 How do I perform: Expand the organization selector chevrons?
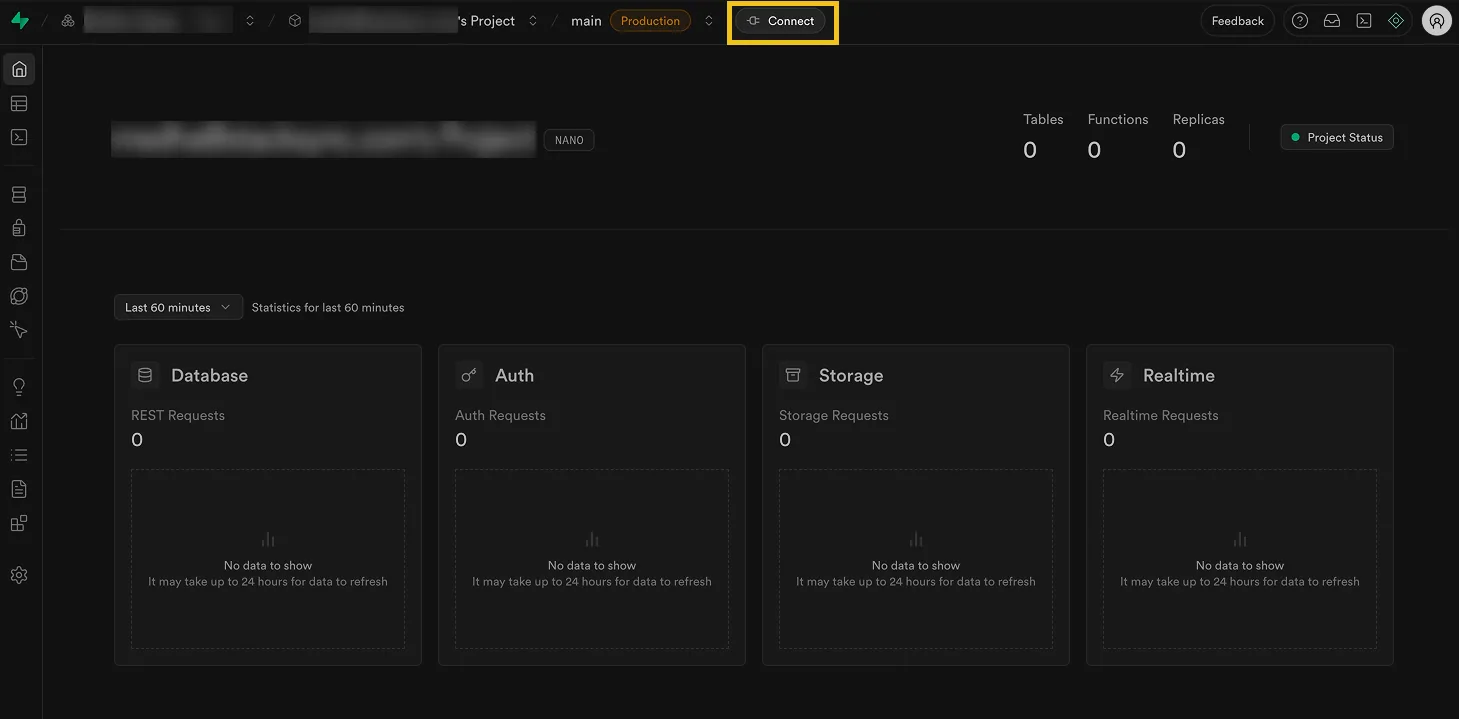point(250,20)
